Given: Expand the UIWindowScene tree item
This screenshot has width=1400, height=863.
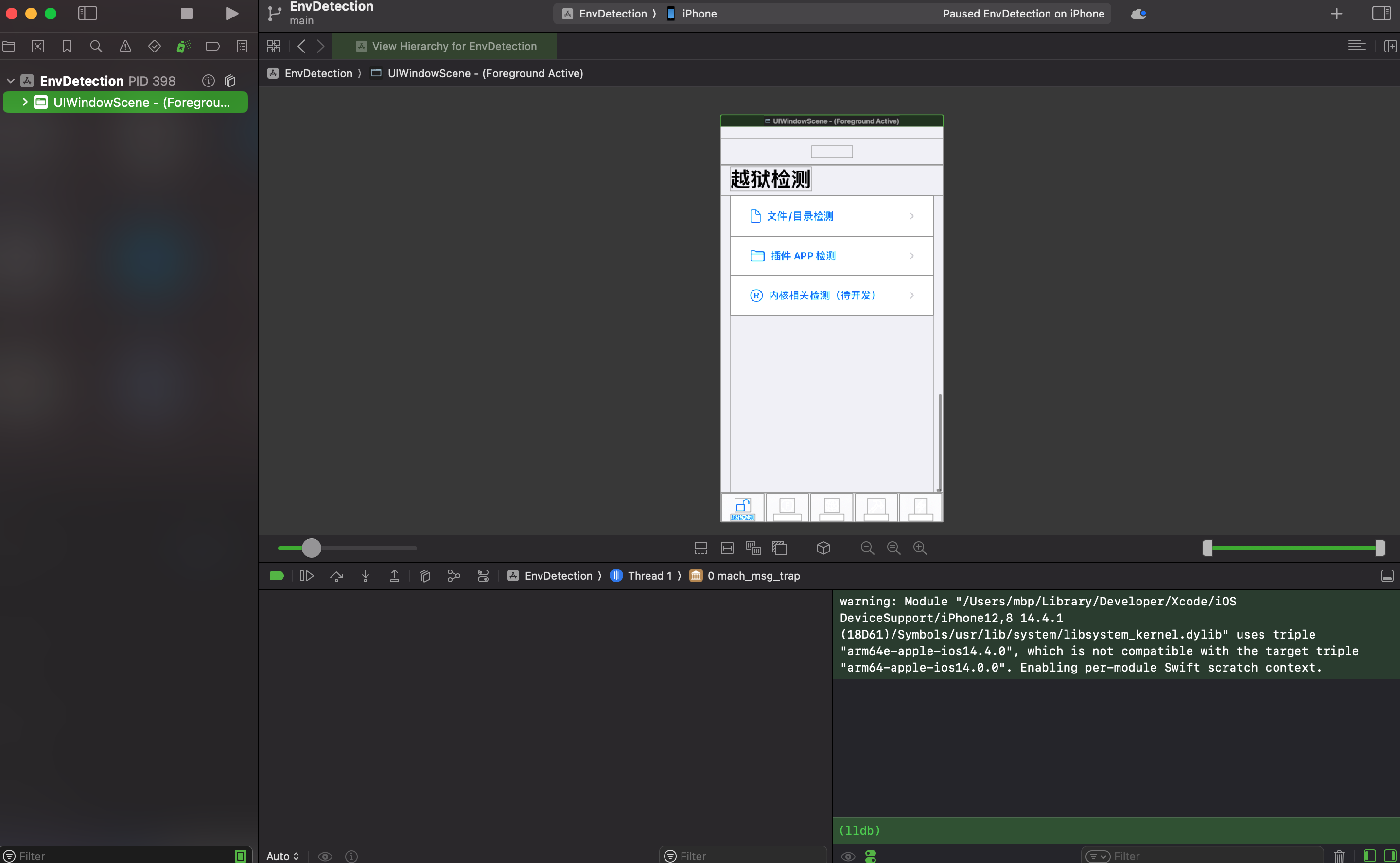Looking at the screenshot, I should [25, 102].
